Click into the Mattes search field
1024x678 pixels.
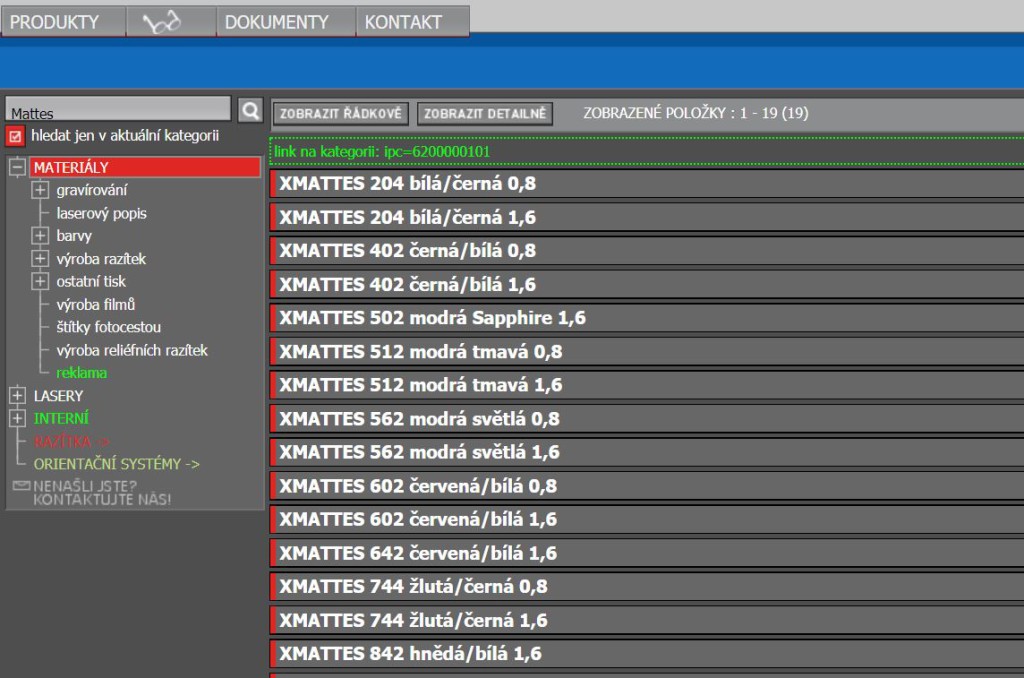click(x=118, y=112)
